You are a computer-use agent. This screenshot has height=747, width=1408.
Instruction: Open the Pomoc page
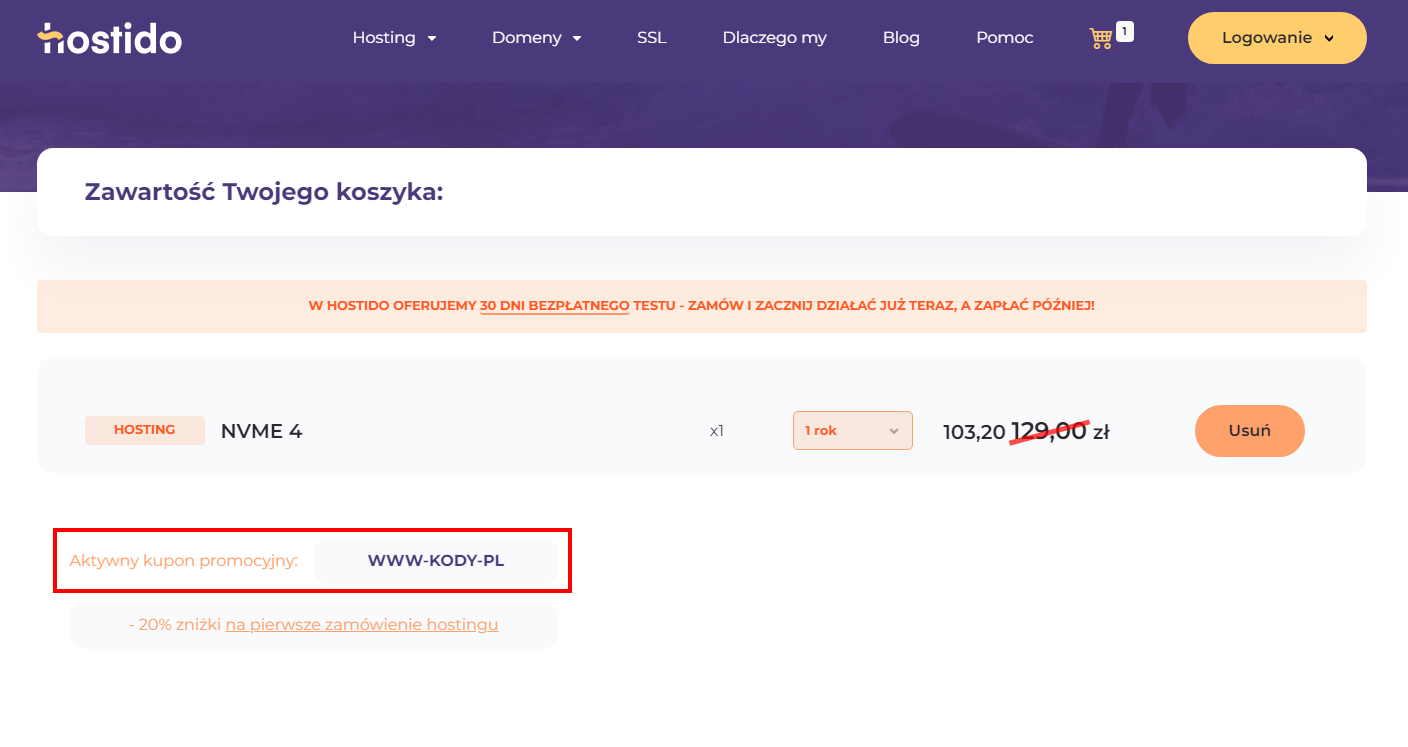1004,38
